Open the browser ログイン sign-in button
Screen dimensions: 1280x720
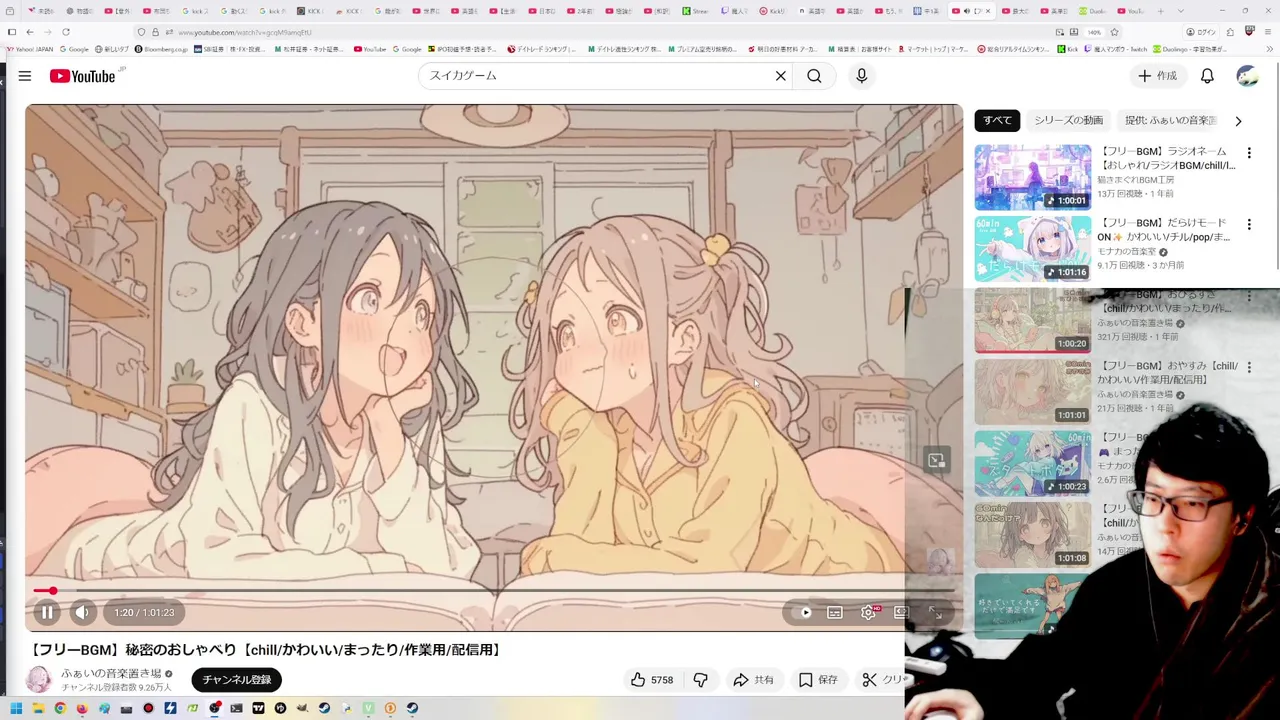[1201, 32]
